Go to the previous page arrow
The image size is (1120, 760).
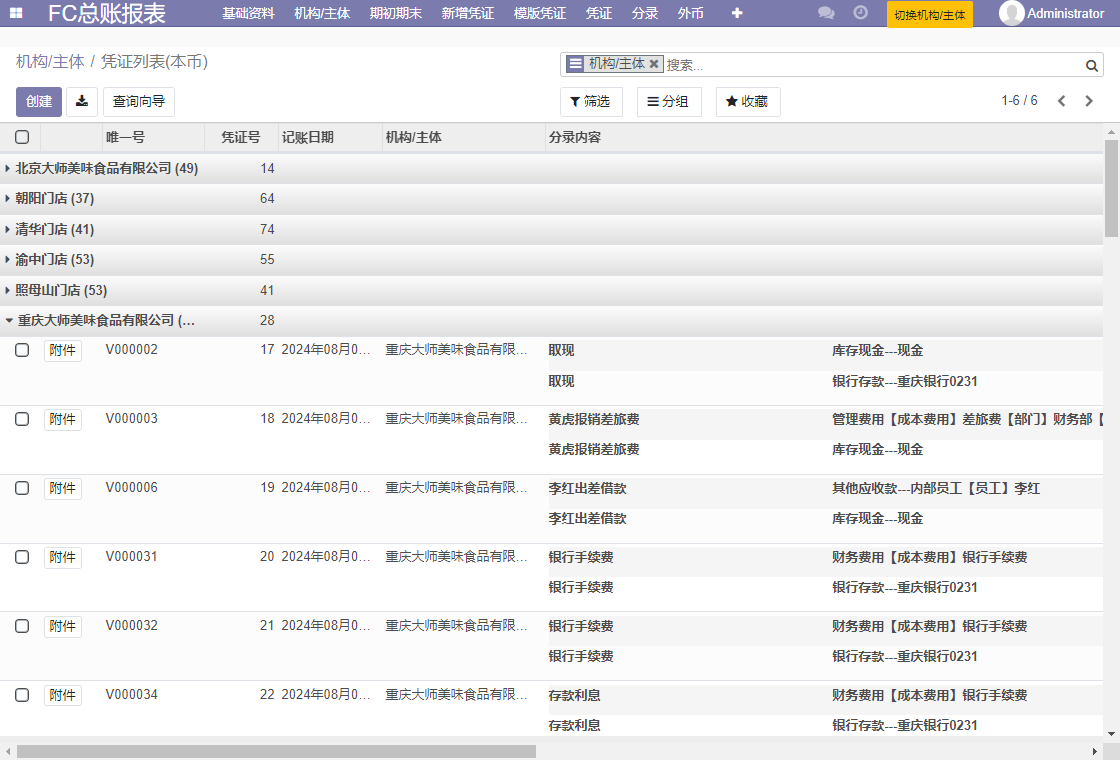pyautogui.click(x=1061, y=101)
